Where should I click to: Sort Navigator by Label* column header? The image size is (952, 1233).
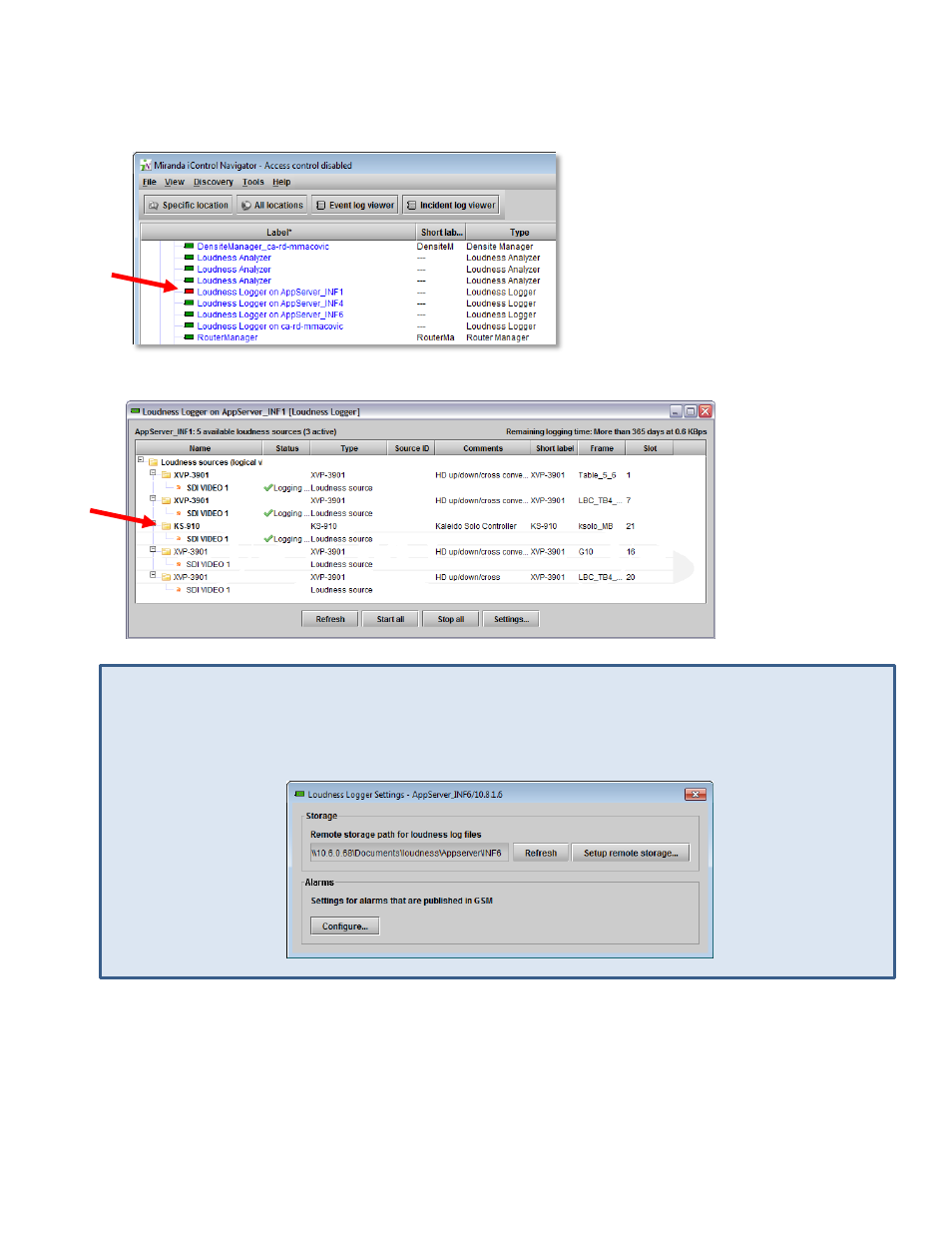point(278,232)
